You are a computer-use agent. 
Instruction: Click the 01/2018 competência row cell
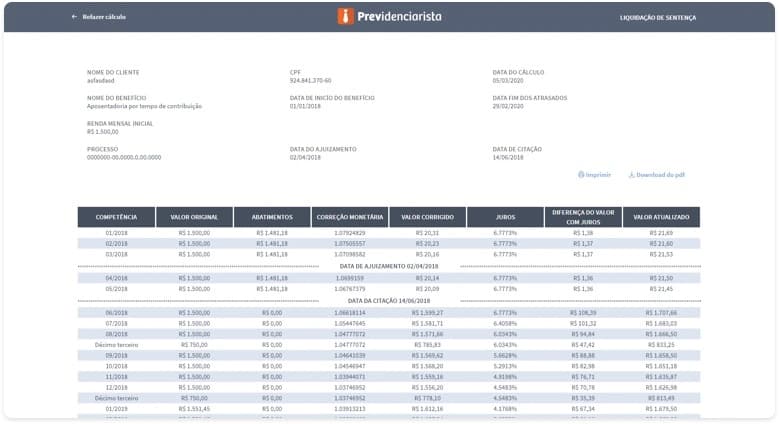click(x=116, y=233)
